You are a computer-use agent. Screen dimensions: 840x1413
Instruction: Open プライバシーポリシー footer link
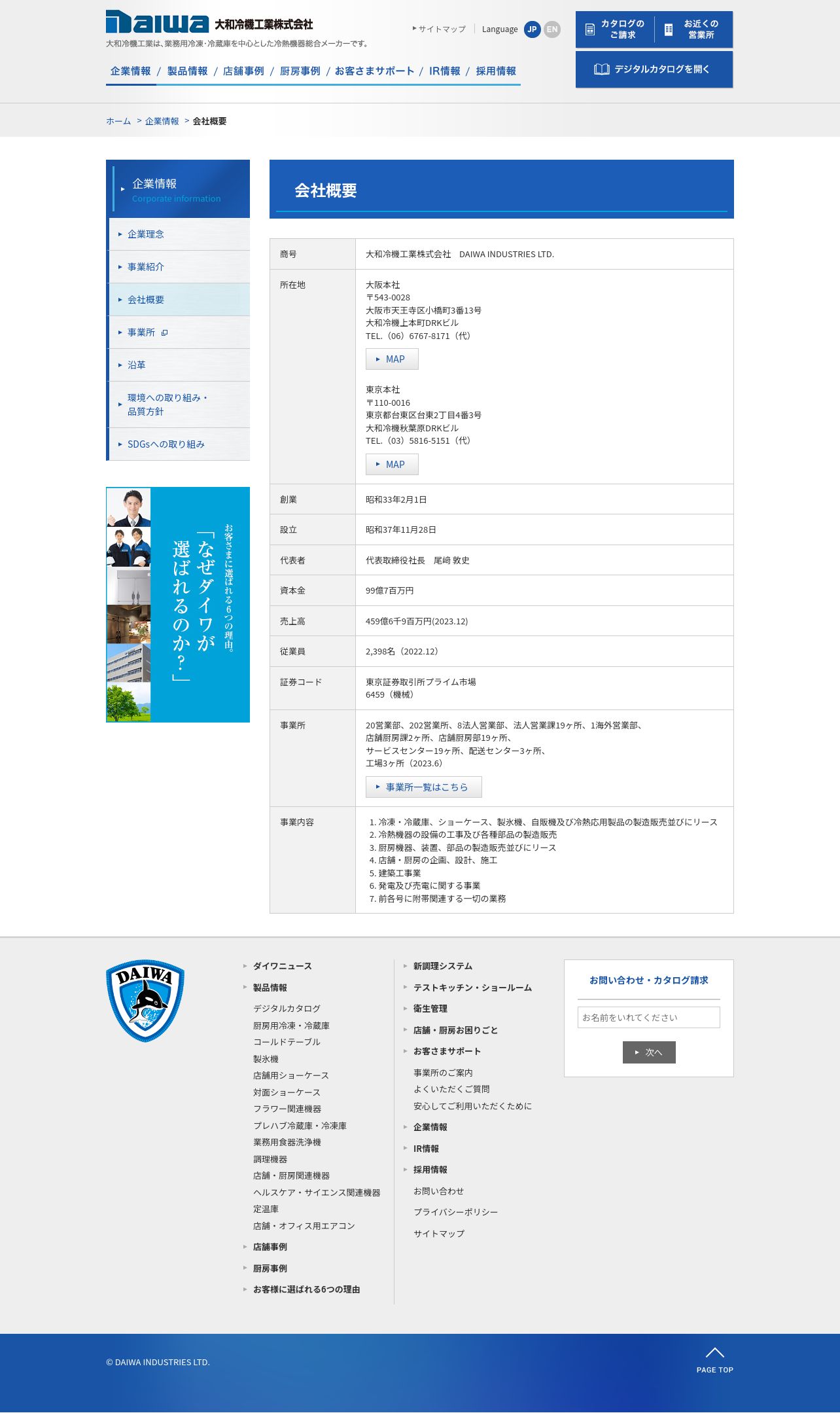456,1212
